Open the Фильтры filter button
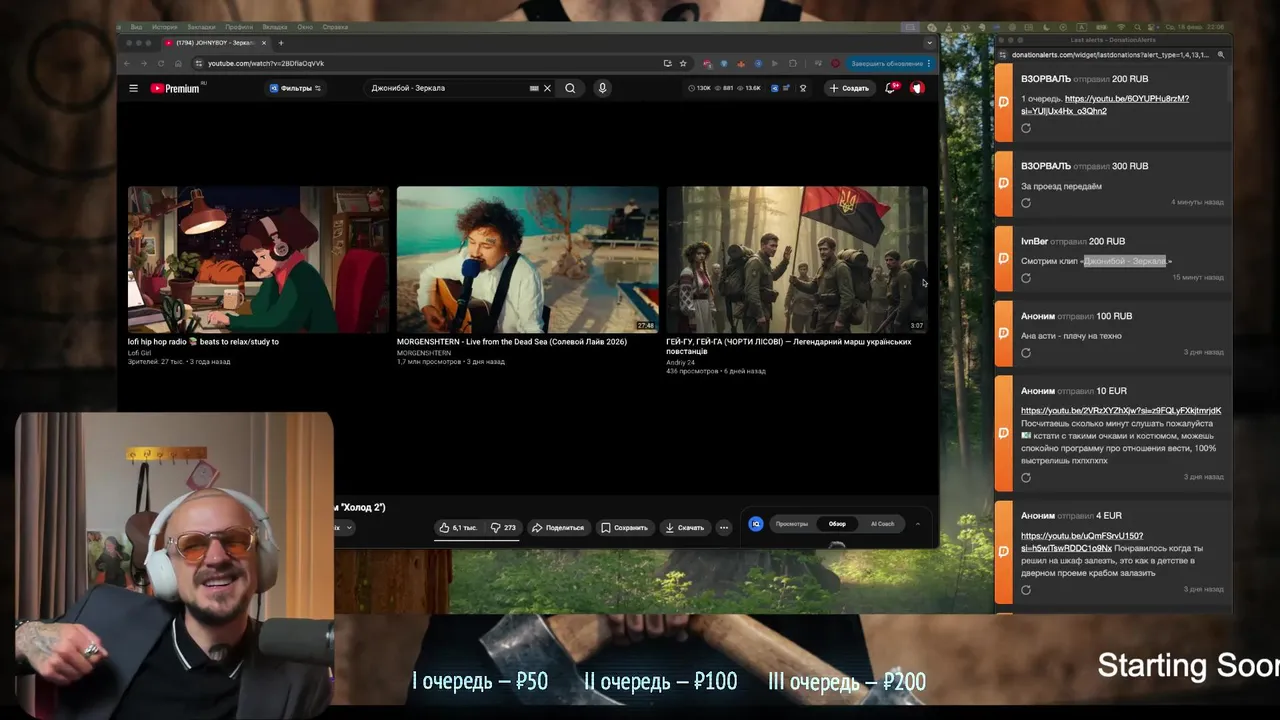 click(295, 88)
